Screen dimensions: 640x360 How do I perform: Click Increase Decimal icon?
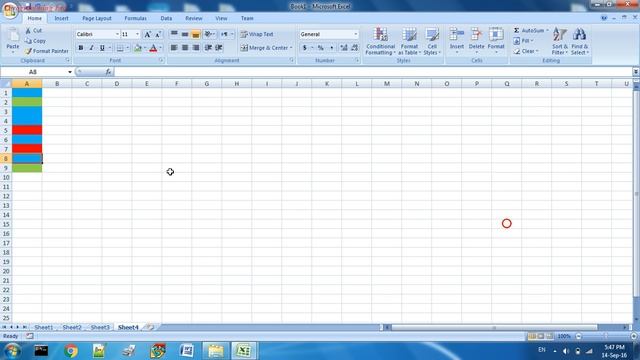tap(344, 48)
